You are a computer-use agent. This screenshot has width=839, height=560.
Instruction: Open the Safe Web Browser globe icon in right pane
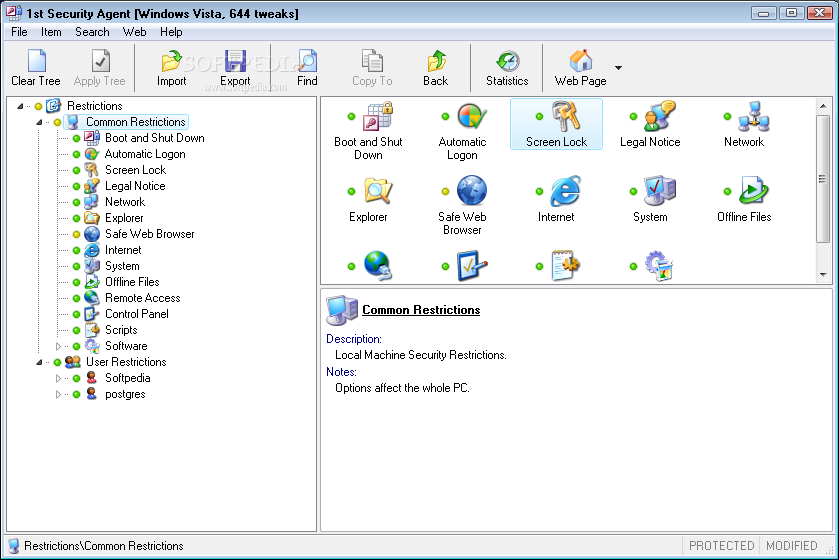coord(472,190)
